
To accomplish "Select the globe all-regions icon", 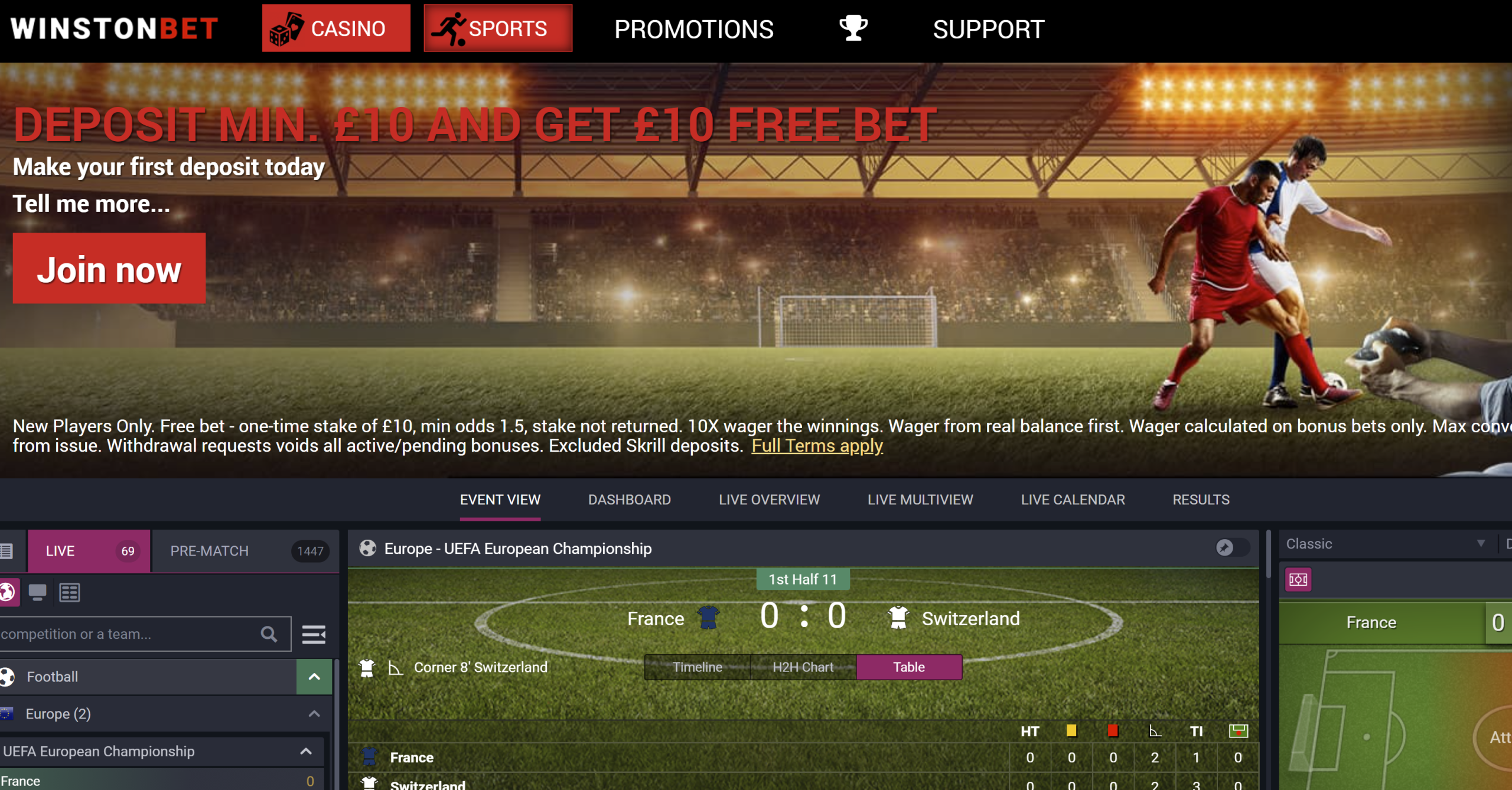I will [x=8, y=592].
